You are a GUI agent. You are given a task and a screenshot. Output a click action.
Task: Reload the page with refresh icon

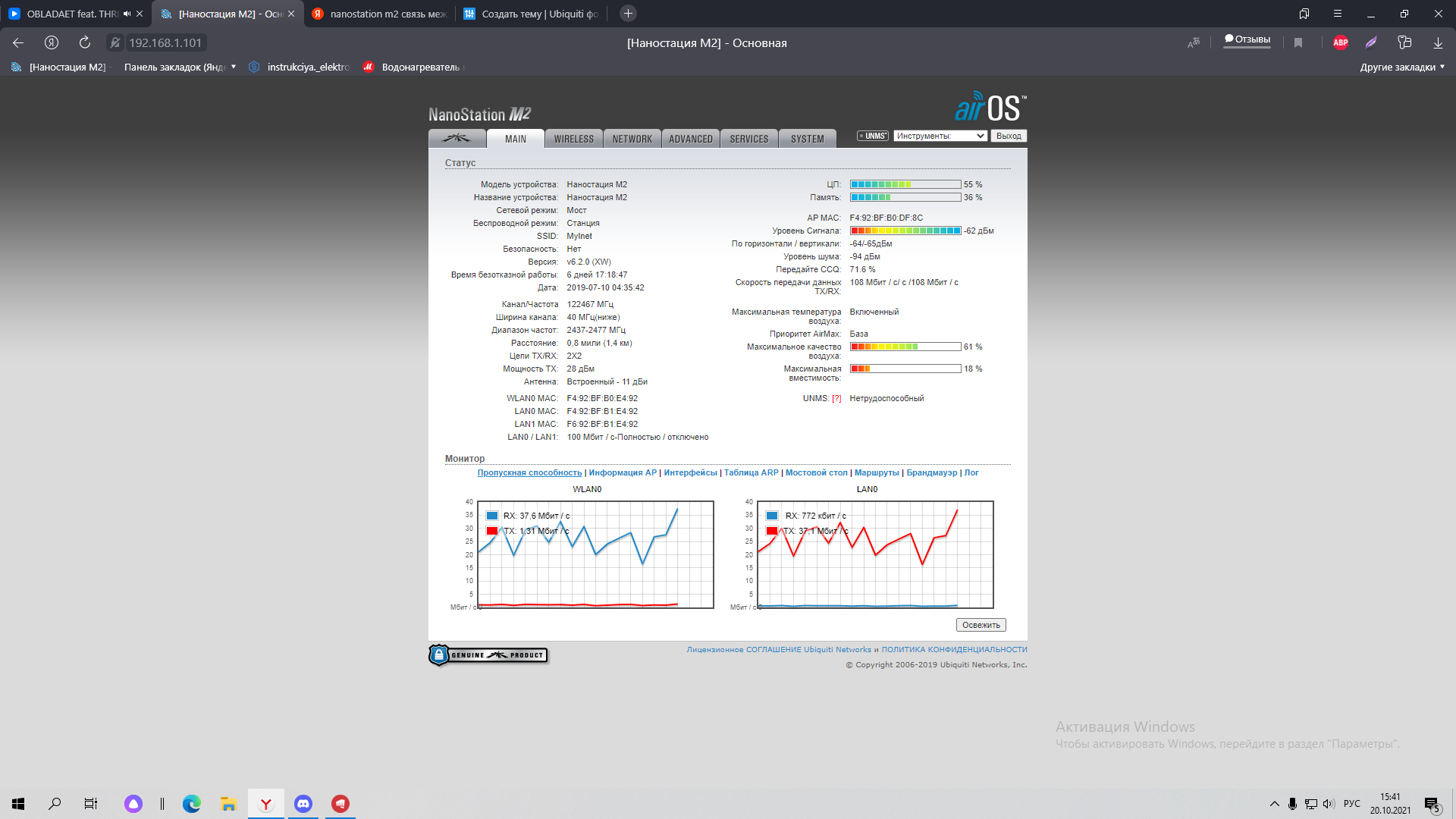pos(85,43)
